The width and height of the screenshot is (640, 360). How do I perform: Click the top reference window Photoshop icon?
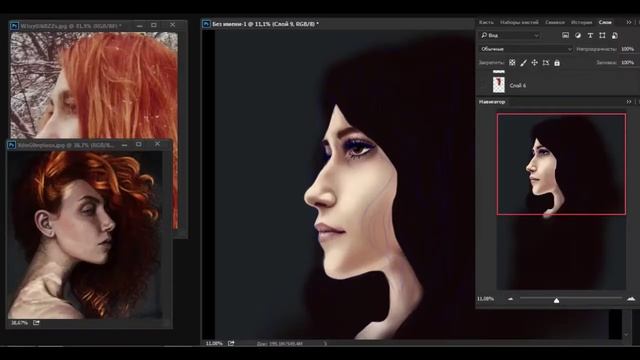(x=14, y=26)
